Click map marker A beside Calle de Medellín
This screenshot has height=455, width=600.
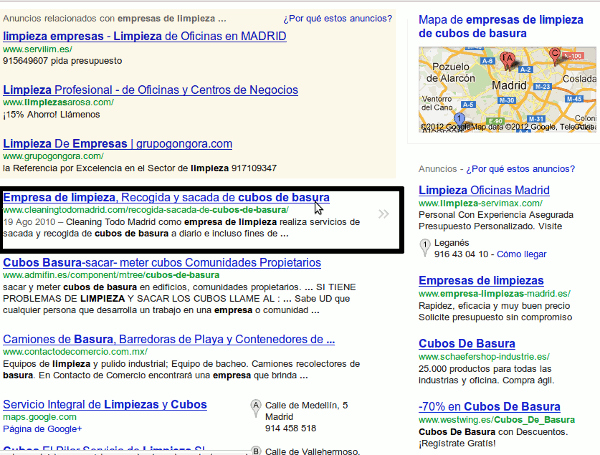[256, 408]
